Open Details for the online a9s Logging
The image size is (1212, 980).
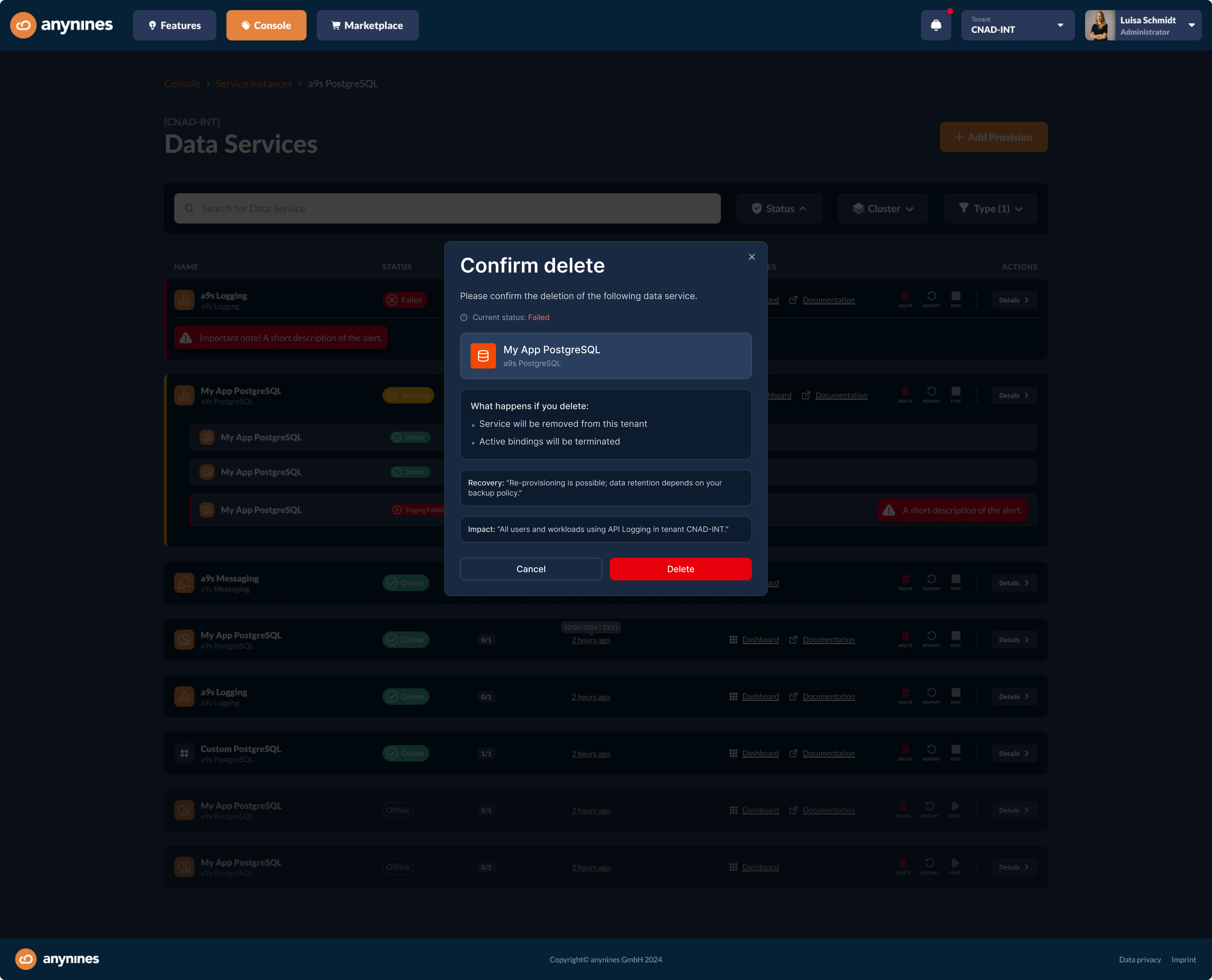click(1014, 696)
